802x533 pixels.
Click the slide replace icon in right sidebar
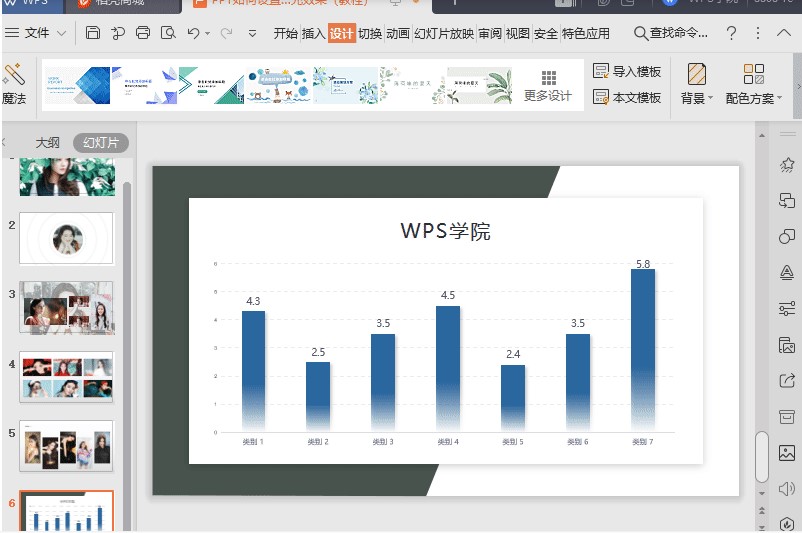[x=787, y=200]
